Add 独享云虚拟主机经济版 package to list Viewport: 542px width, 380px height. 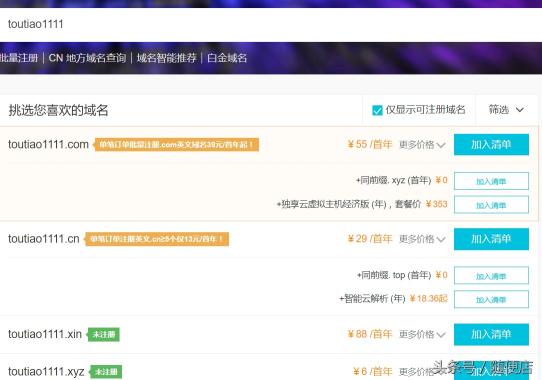click(491, 205)
